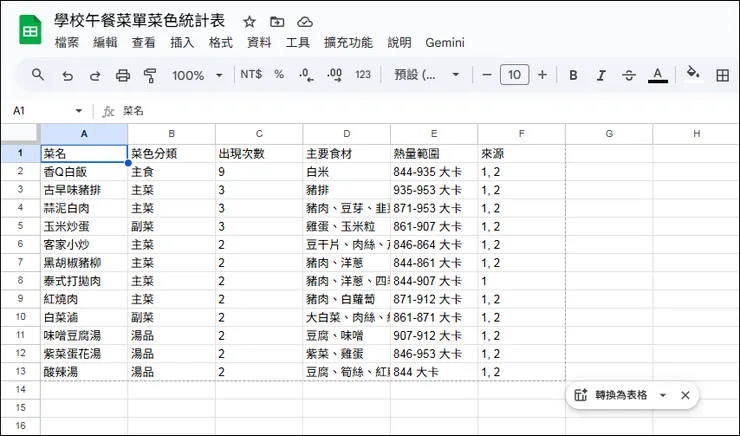Open the 工具 menu
The width and height of the screenshot is (740, 436).
(298, 42)
